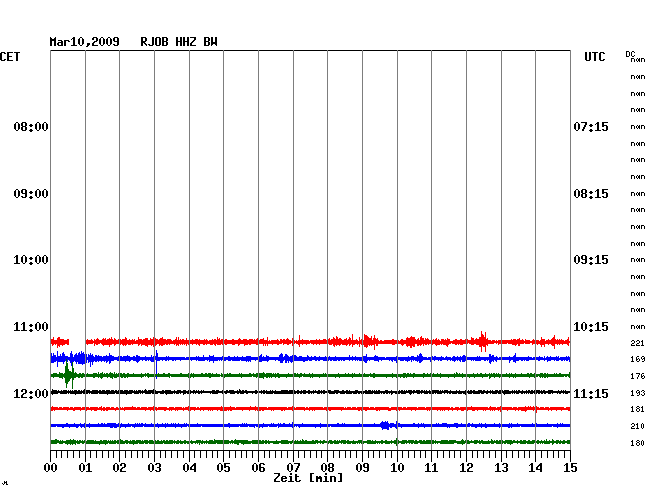The image size is (650, 494).
Task: Select the DC value 210
Action: click(x=638, y=426)
